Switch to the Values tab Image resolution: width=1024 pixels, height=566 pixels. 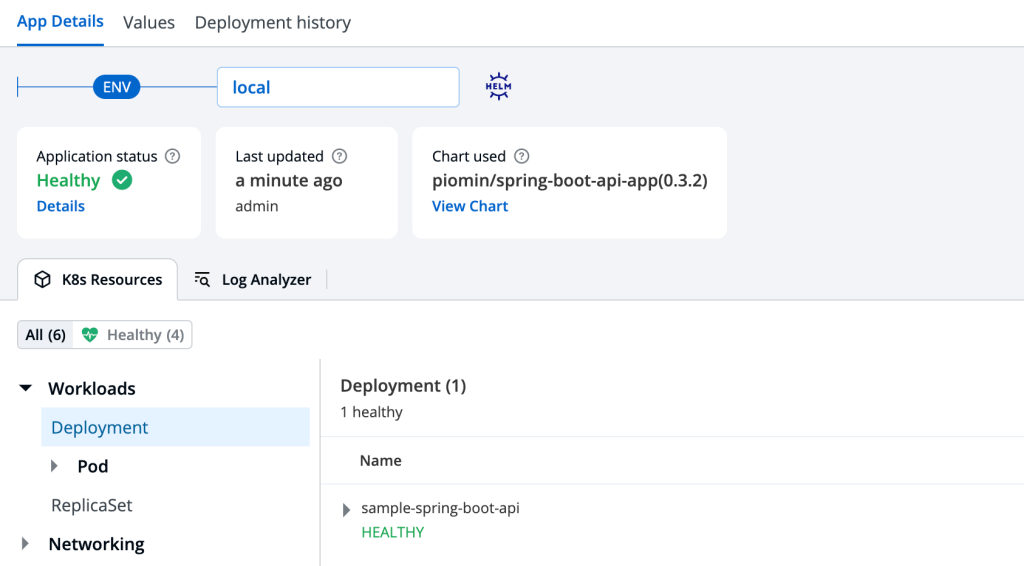pyautogui.click(x=149, y=22)
